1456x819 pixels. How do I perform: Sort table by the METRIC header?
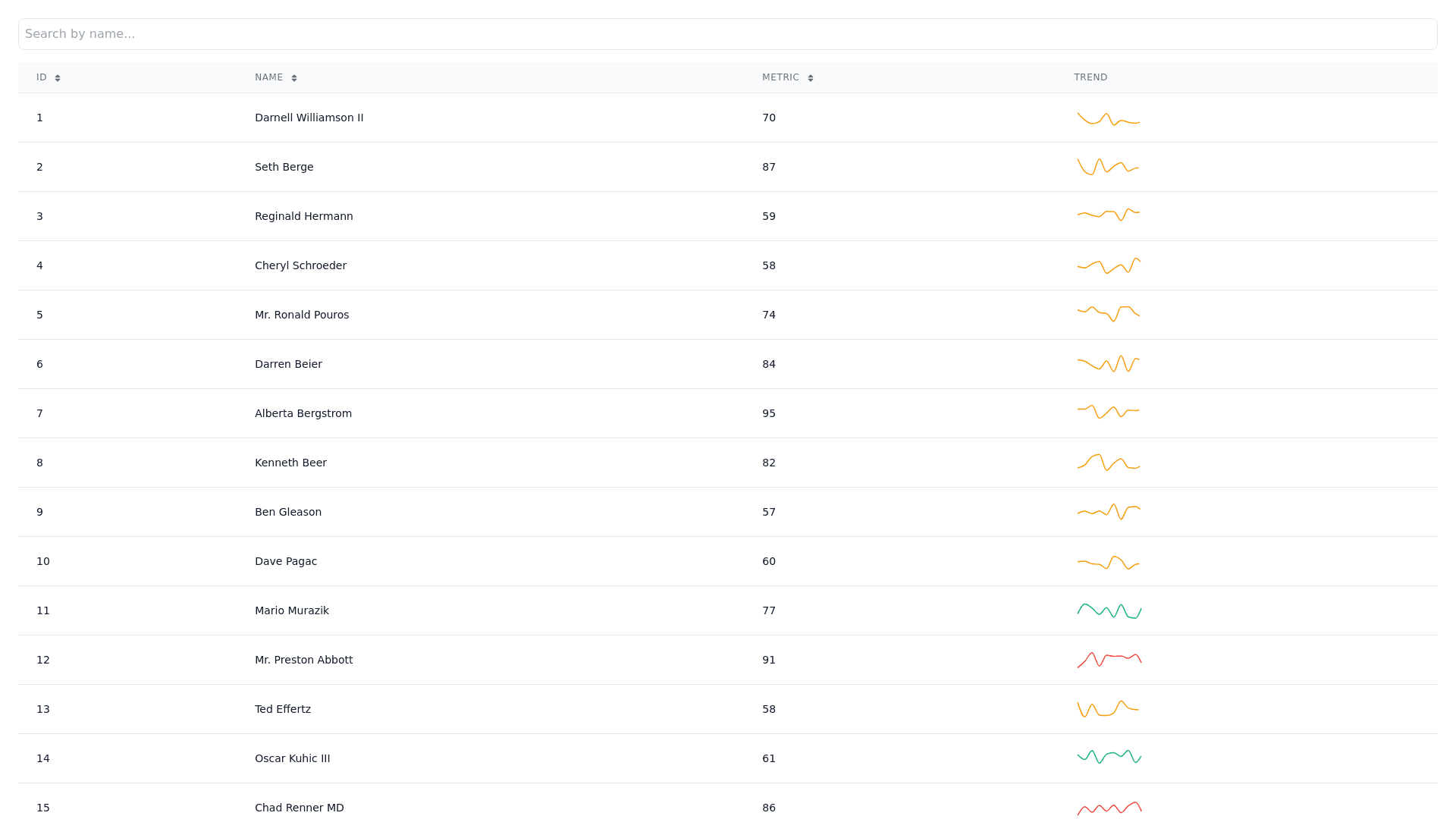coord(780,77)
